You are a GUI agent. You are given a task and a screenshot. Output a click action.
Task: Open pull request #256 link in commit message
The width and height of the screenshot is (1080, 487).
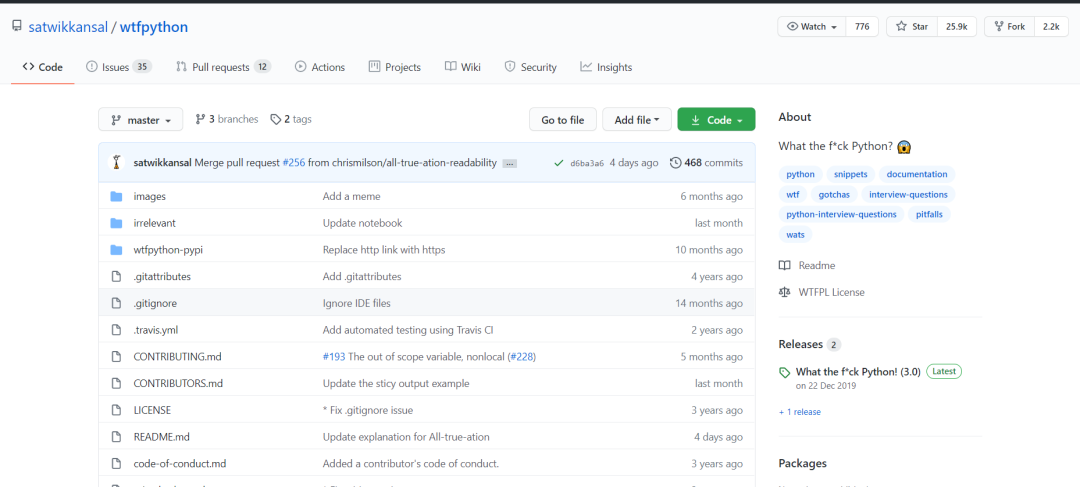(x=294, y=163)
